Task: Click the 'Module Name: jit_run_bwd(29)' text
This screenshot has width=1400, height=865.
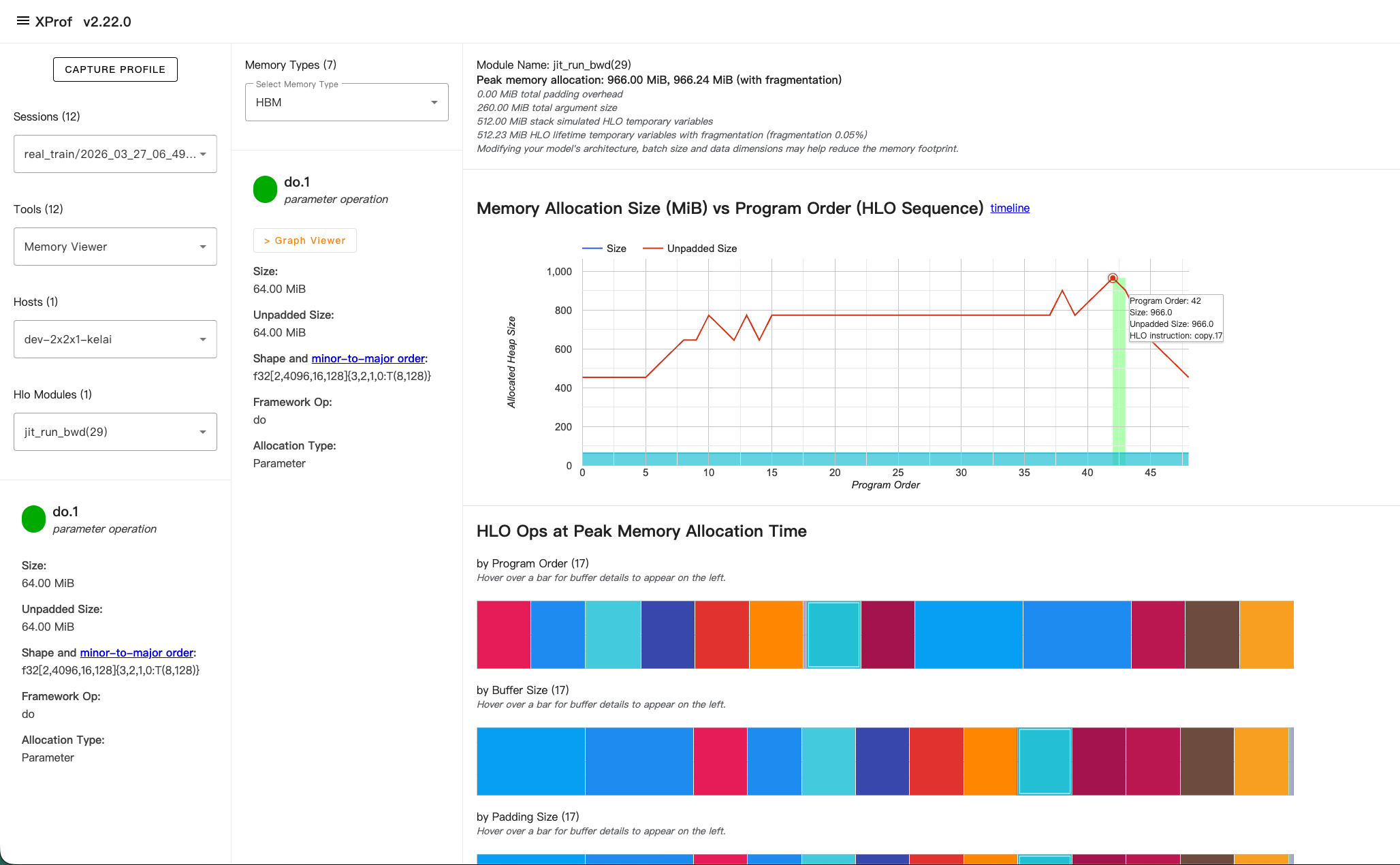Action: (554, 65)
